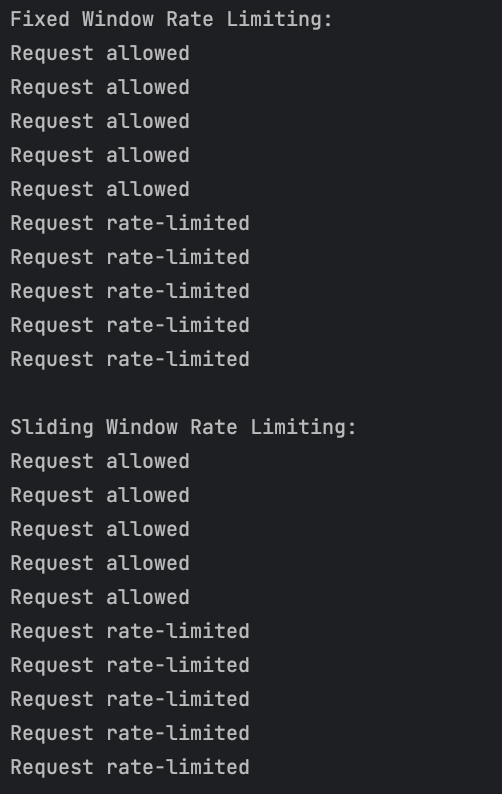Click the 'Fixed Window Rate Limiting:' heading line
Viewport: 502px width, 794px height.
click(171, 20)
